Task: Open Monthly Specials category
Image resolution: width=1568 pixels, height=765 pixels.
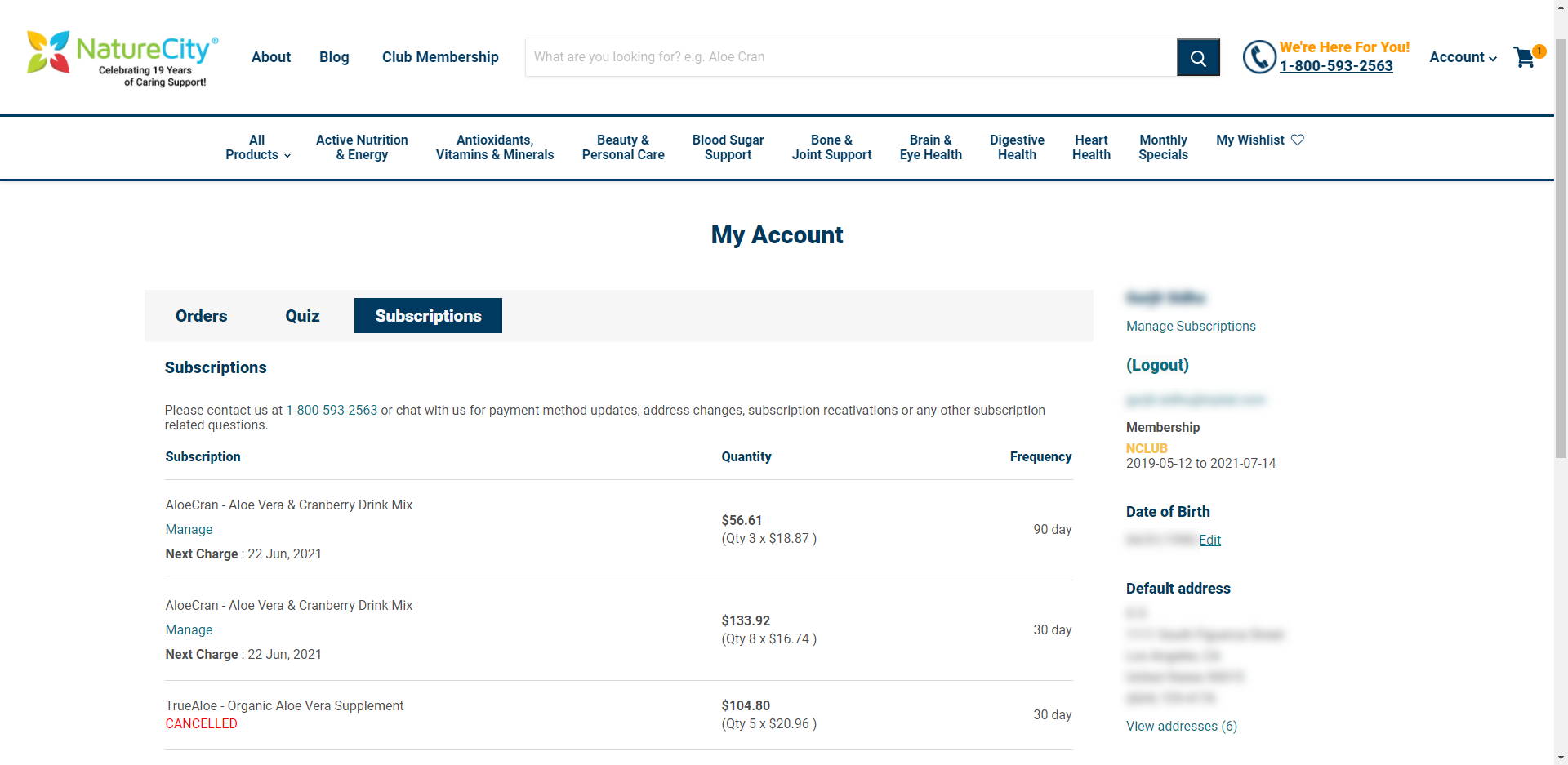Action: [1163, 147]
